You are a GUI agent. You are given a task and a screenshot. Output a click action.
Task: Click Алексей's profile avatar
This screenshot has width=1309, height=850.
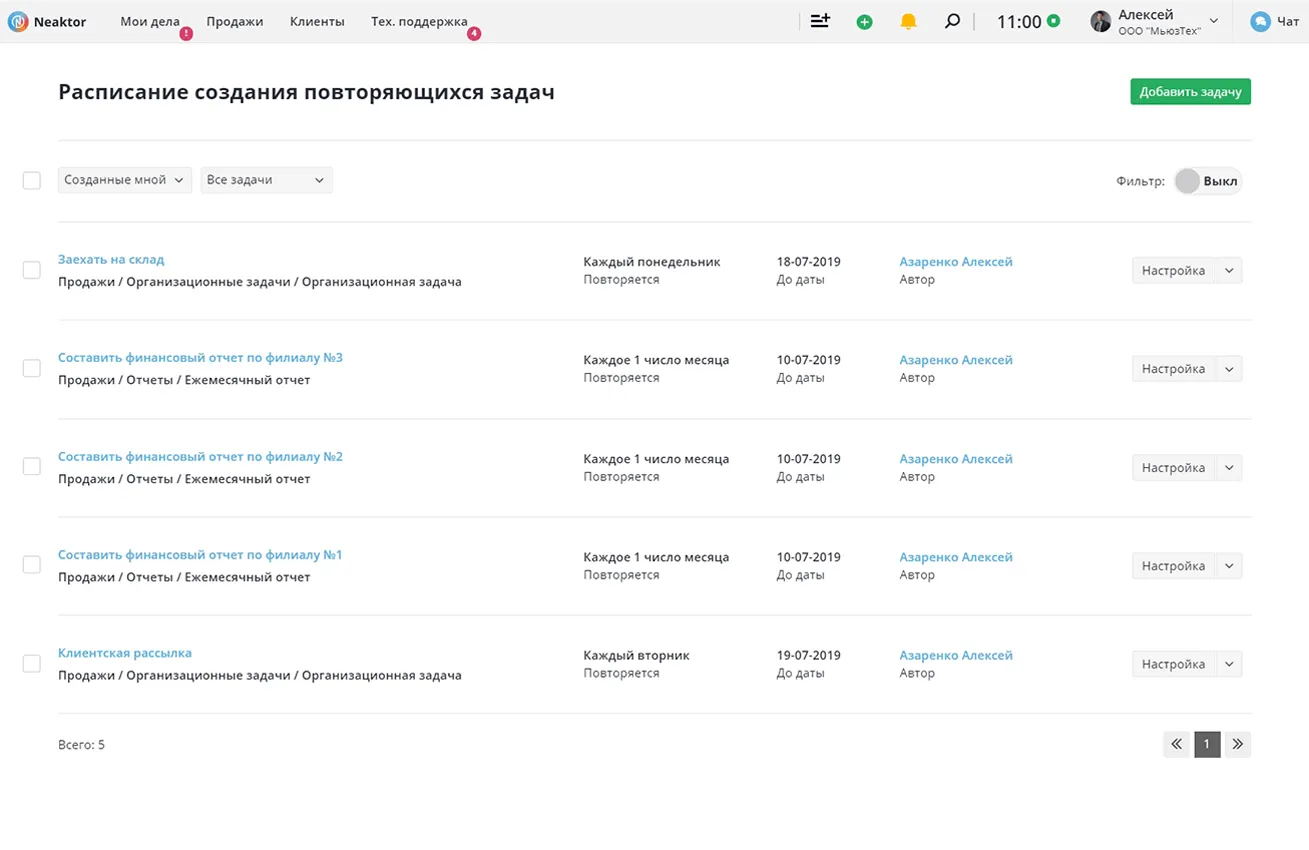click(1100, 21)
